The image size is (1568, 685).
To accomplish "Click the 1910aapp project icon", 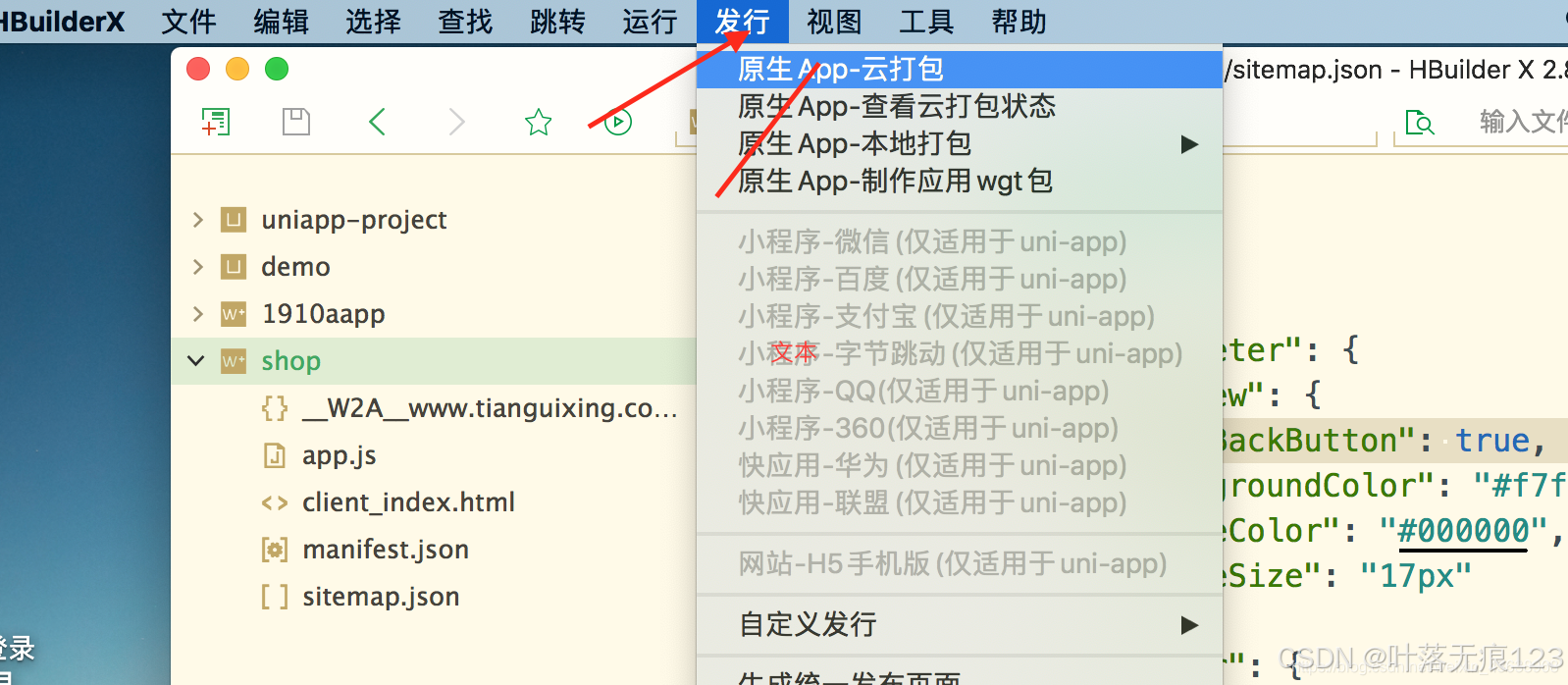I will pos(233,313).
